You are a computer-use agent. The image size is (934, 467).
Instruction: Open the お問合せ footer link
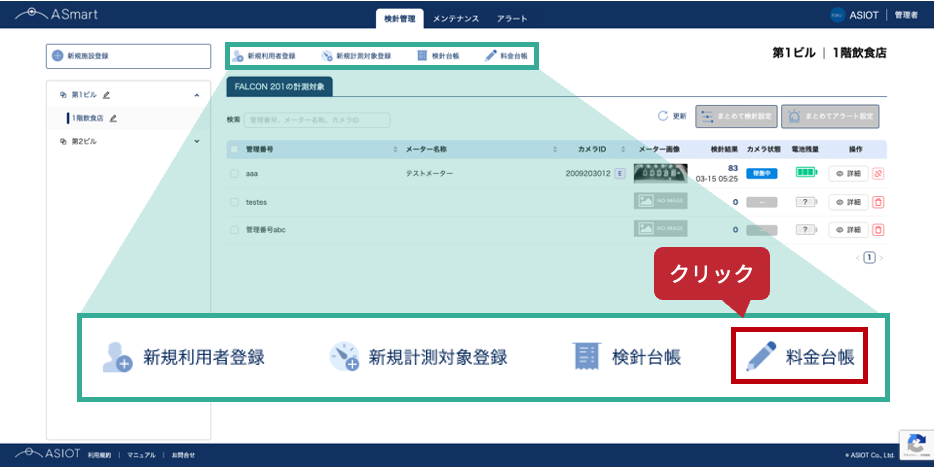tap(183, 455)
